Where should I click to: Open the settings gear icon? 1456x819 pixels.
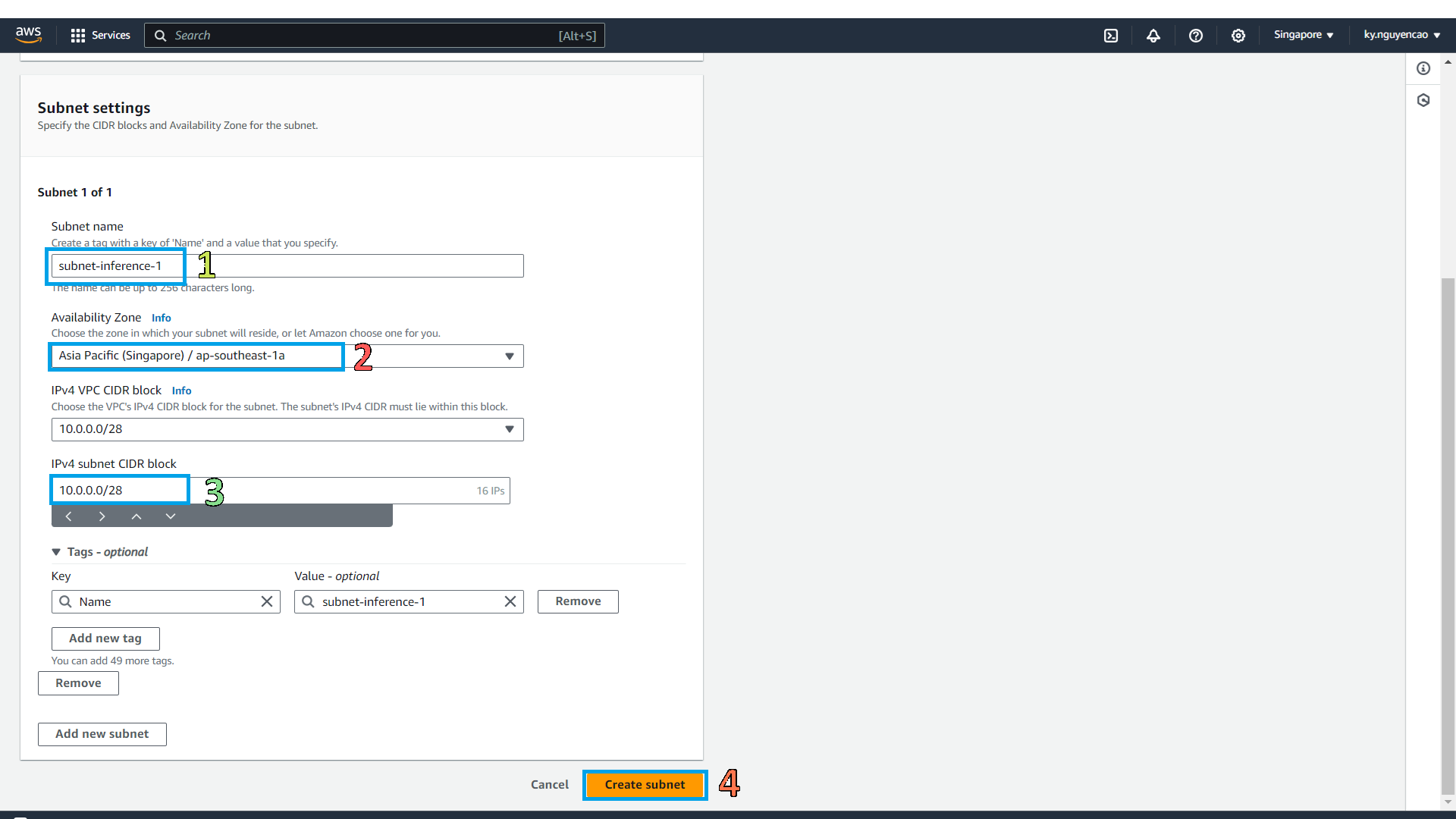pos(1238,36)
